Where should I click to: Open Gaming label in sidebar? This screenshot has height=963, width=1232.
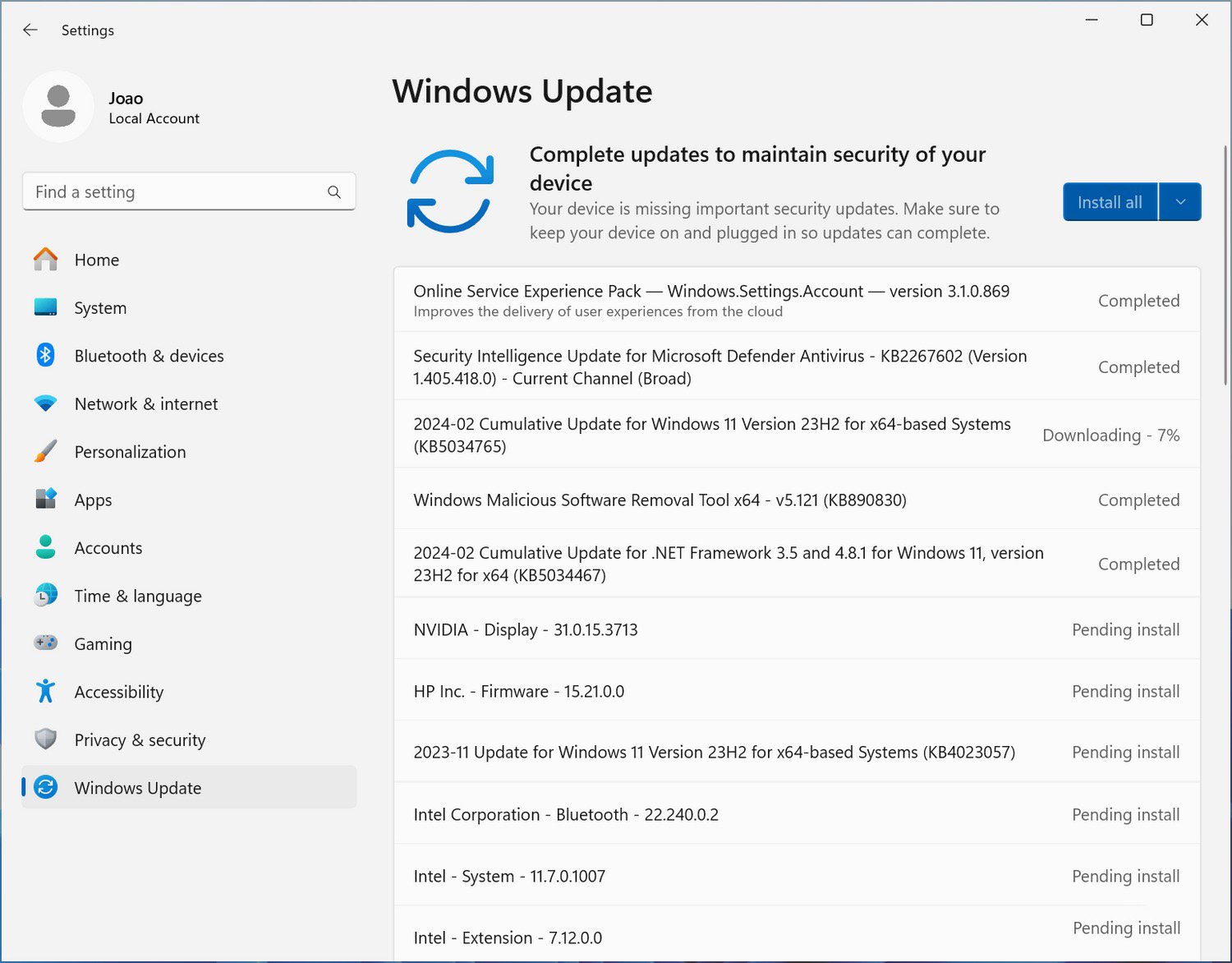(x=103, y=644)
